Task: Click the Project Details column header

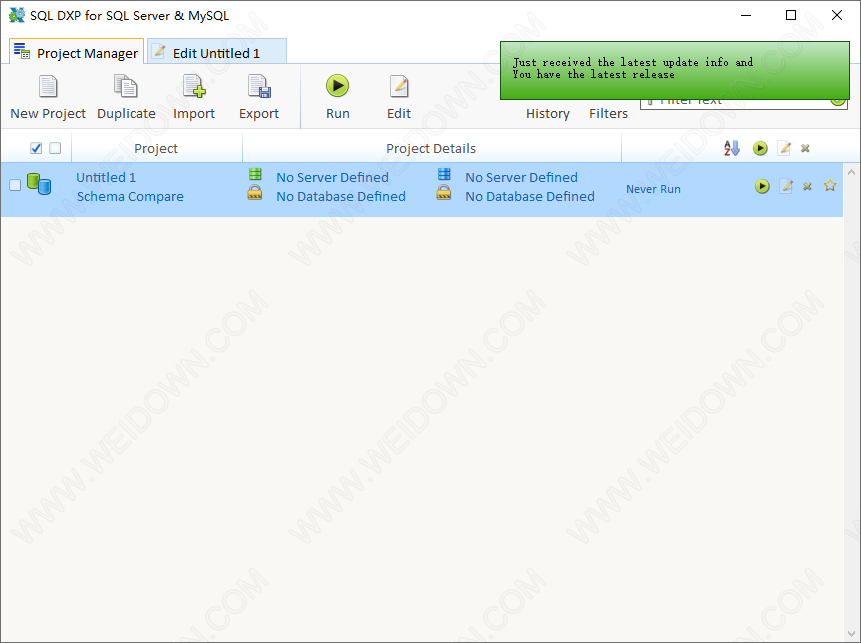Action: [431, 148]
